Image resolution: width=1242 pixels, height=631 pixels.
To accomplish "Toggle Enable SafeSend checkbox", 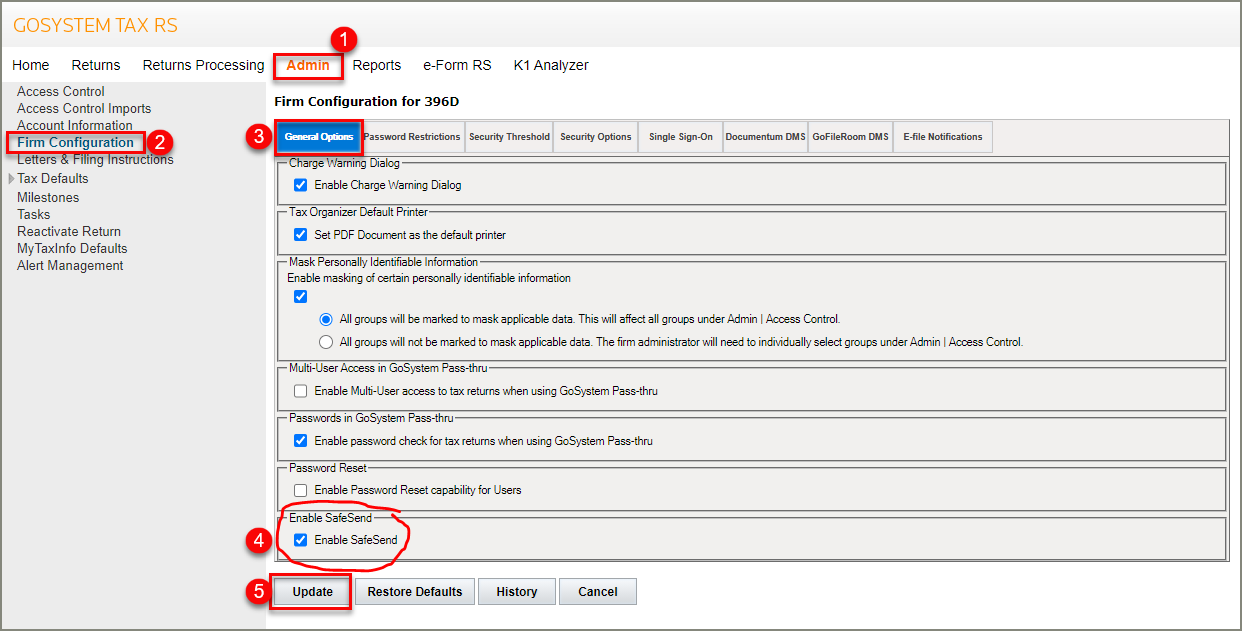I will click(301, 540).
